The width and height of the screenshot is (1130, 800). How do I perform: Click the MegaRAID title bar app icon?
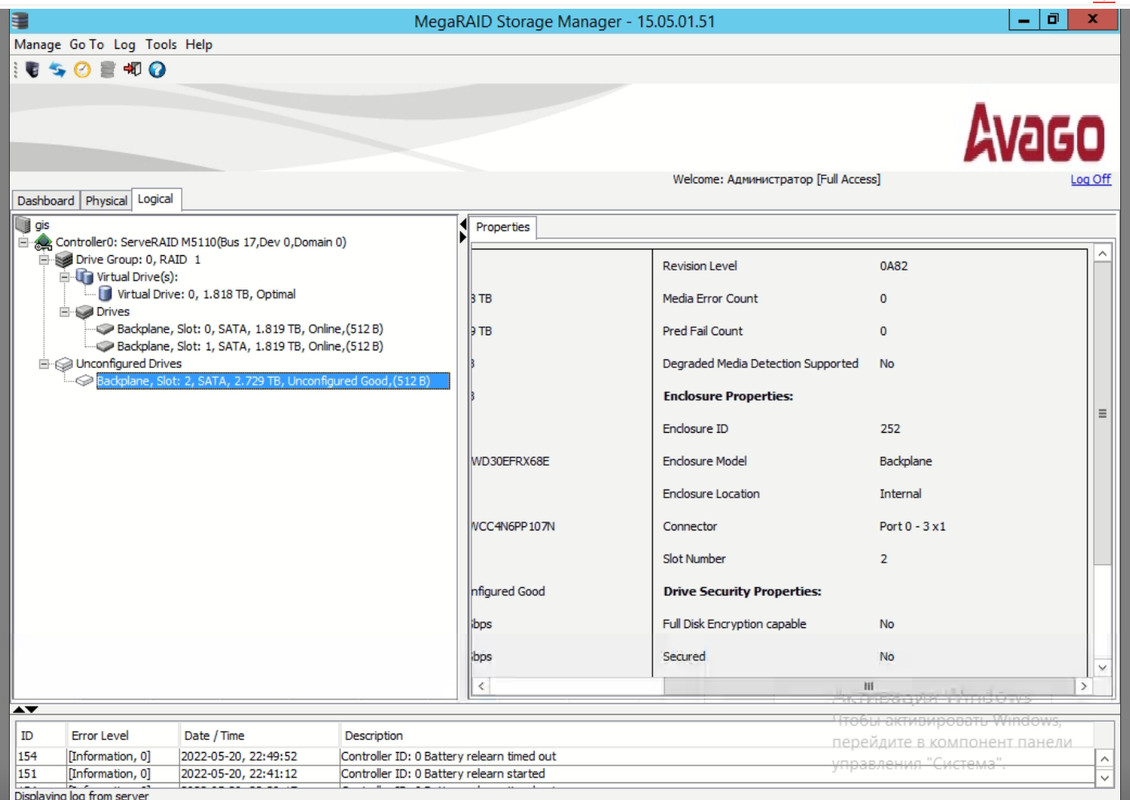[x=20, y=20]
